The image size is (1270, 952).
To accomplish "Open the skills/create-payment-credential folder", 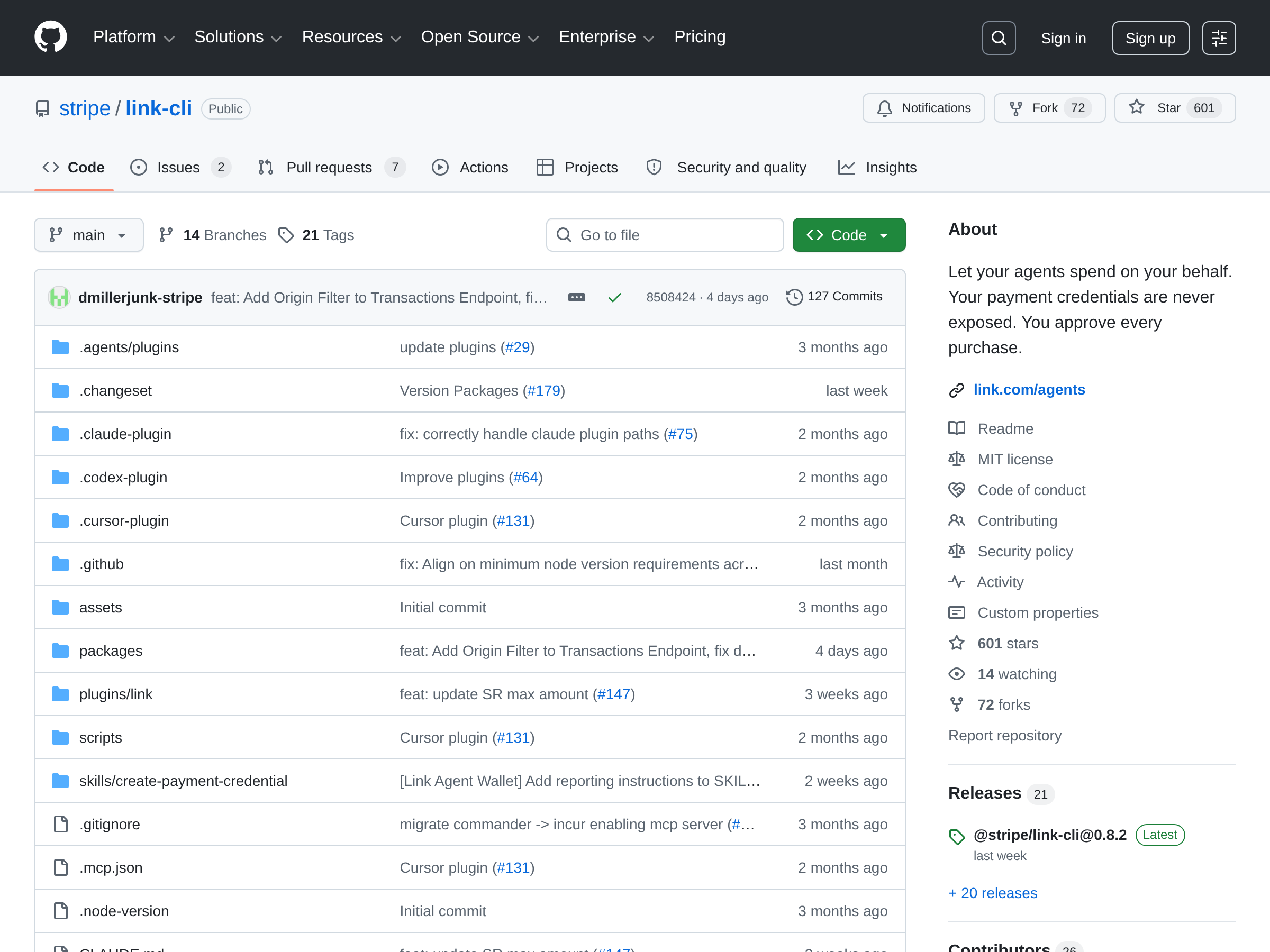I will click(x=183, y=781).
